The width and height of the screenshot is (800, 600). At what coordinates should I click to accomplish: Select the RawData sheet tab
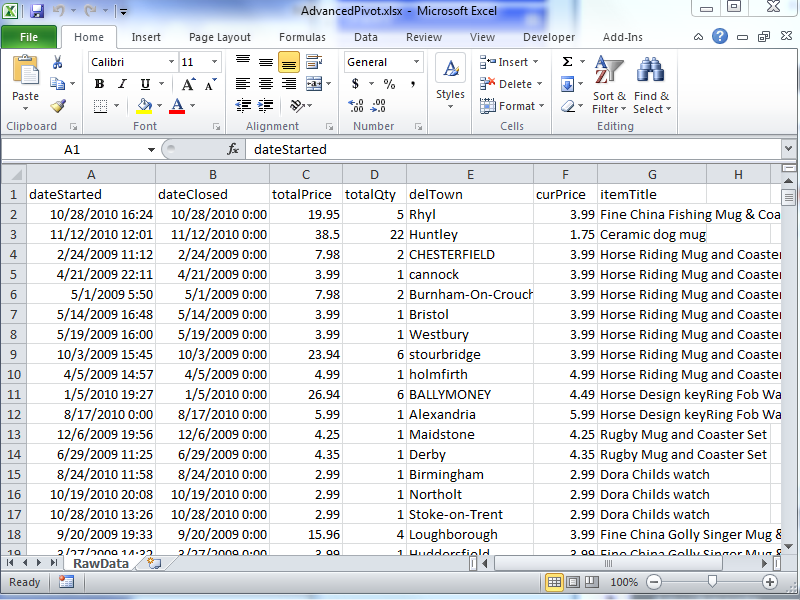tap(102, 563)
